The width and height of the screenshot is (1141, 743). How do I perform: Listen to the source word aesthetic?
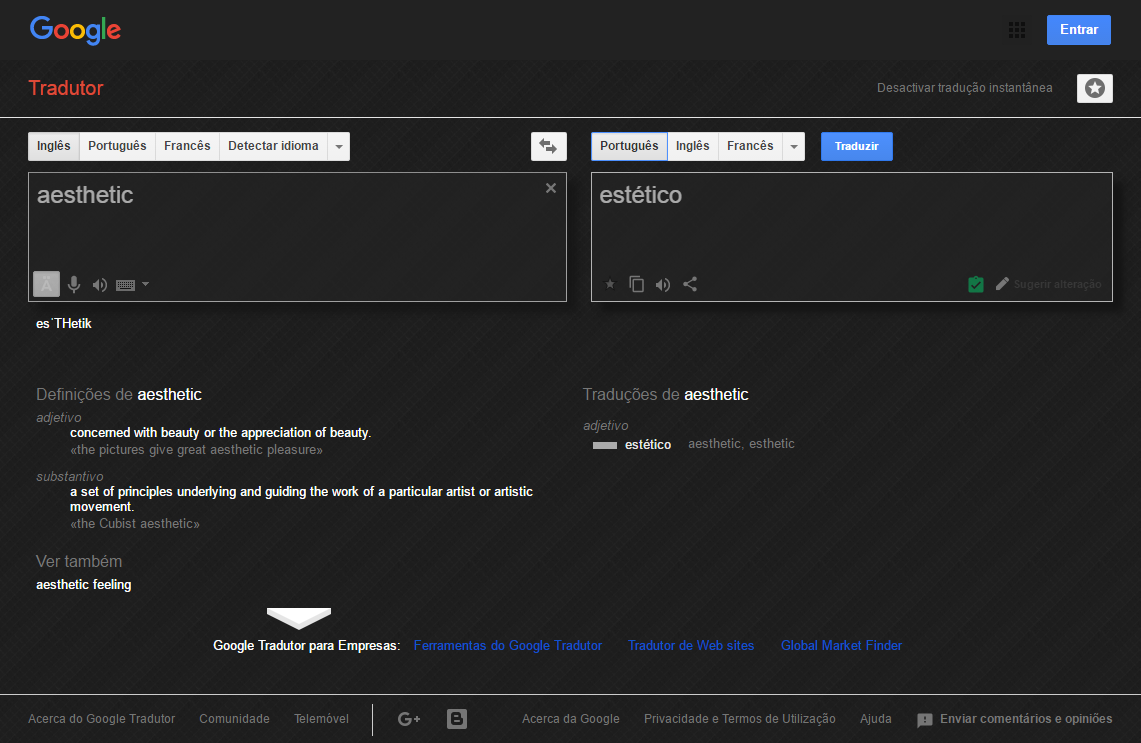tap(100, 285)
